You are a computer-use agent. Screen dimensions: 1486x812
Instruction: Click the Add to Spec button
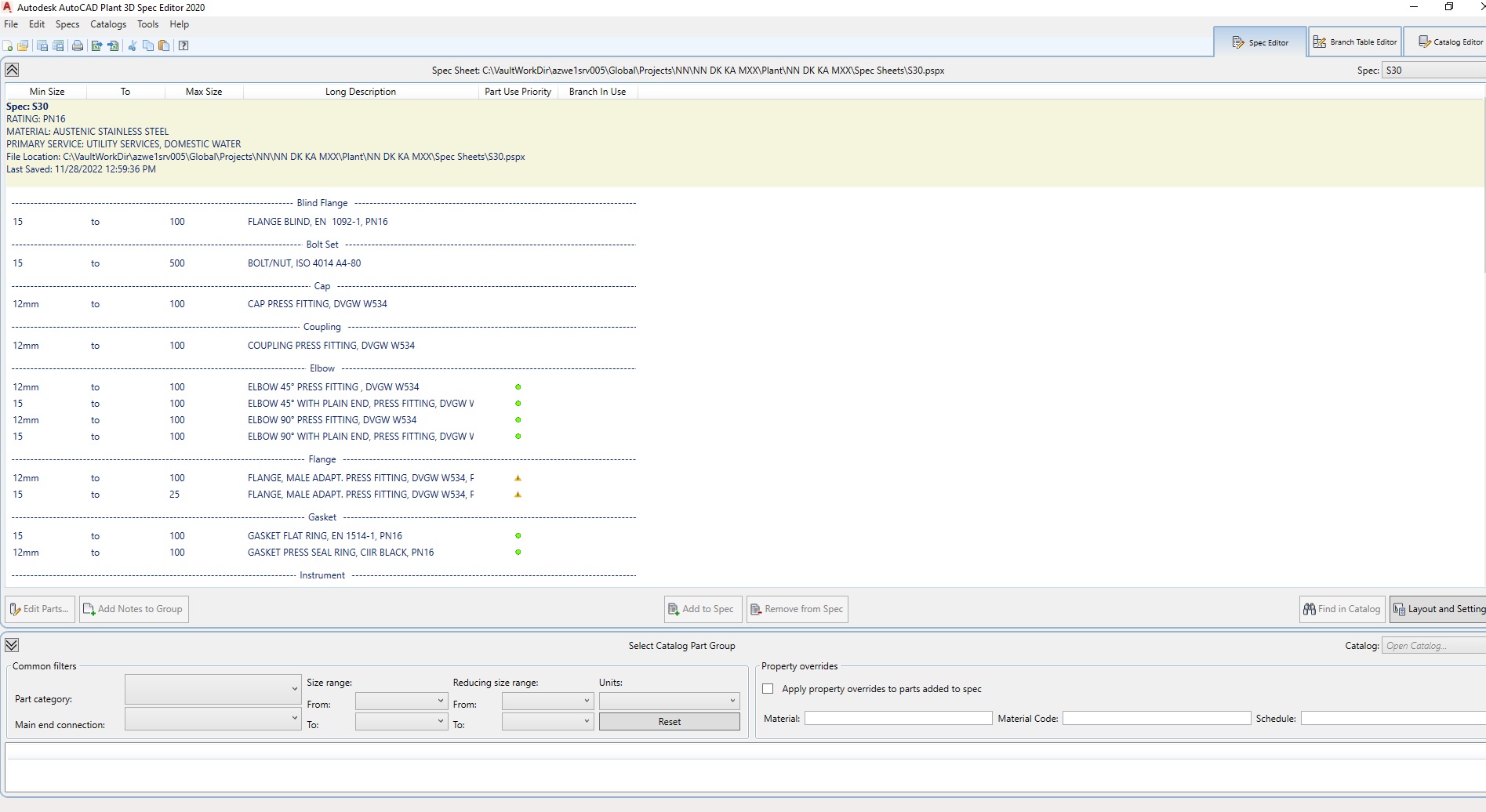(x=702, y=609)
